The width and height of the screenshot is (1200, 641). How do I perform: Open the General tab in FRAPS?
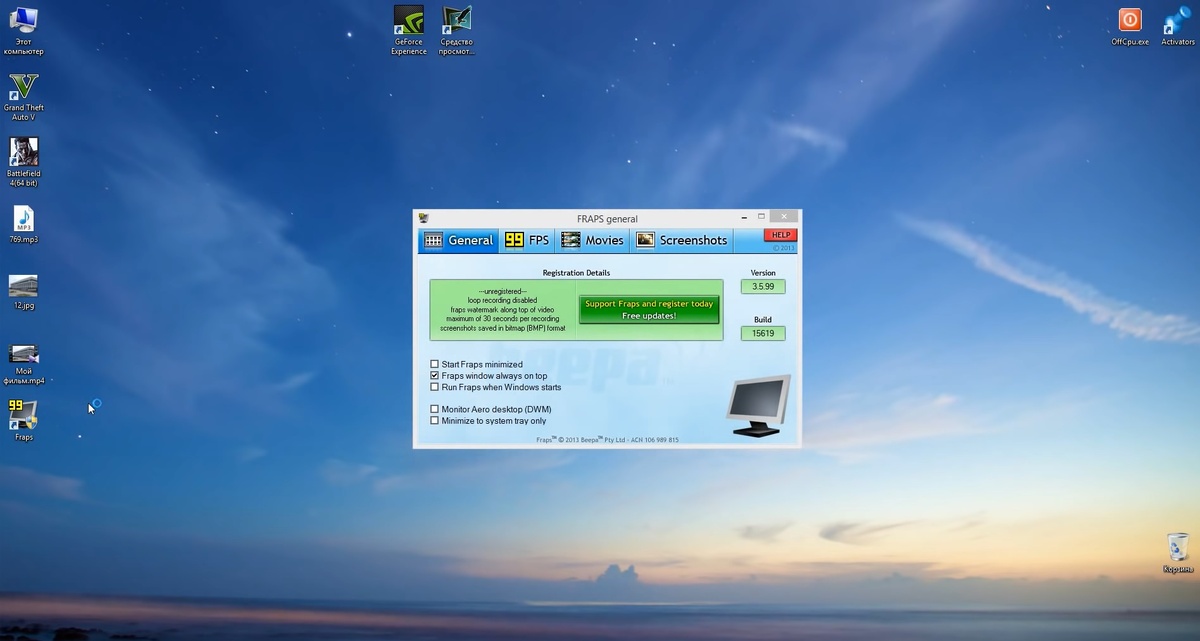click(458, 240)
